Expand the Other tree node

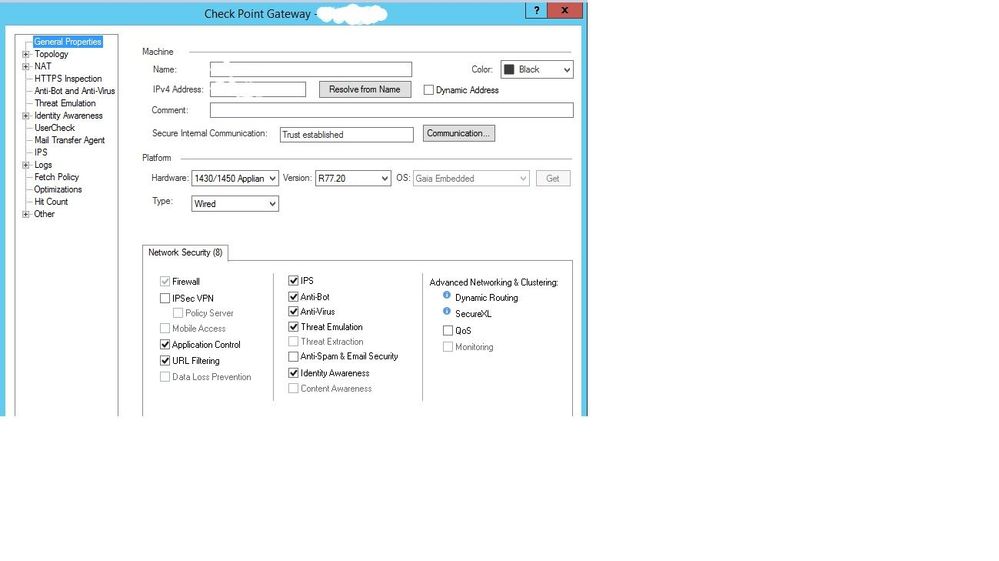pos(25,215)
